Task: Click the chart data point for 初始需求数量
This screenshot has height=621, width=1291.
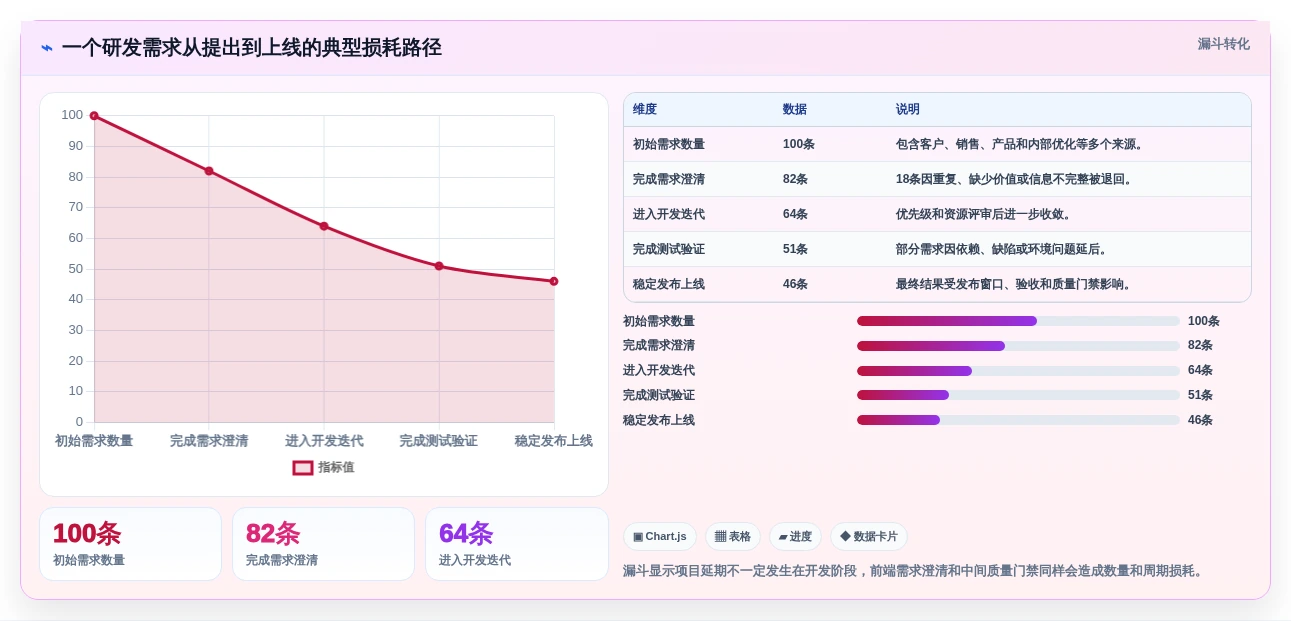Action: point(94,116)
